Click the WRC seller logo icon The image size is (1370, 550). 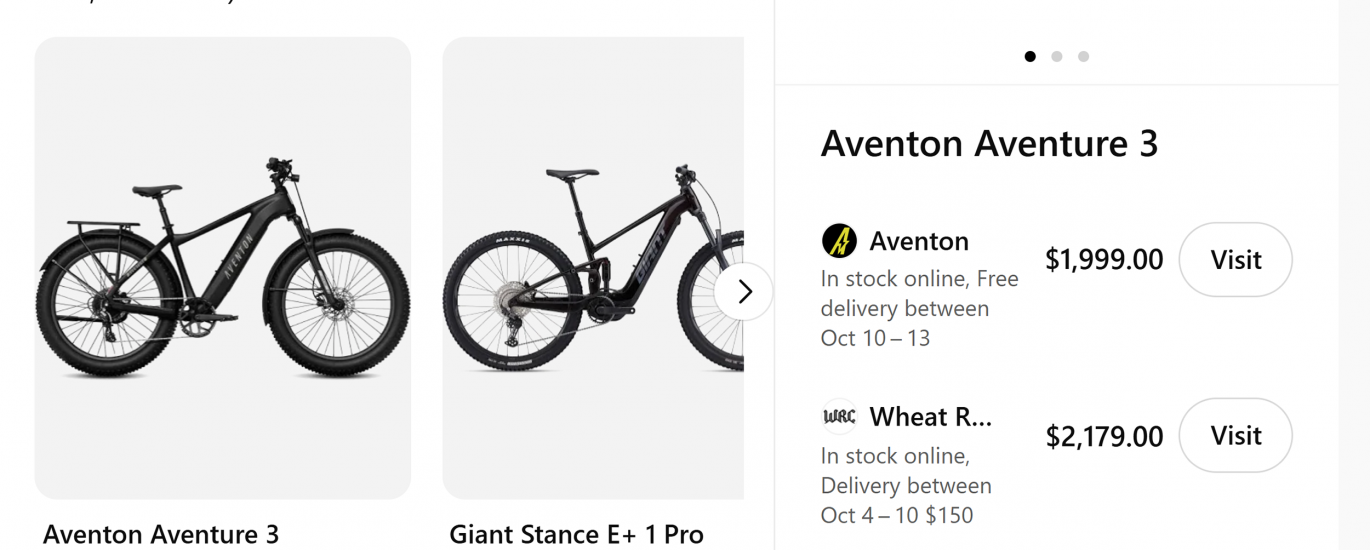[x=839, y=416]
